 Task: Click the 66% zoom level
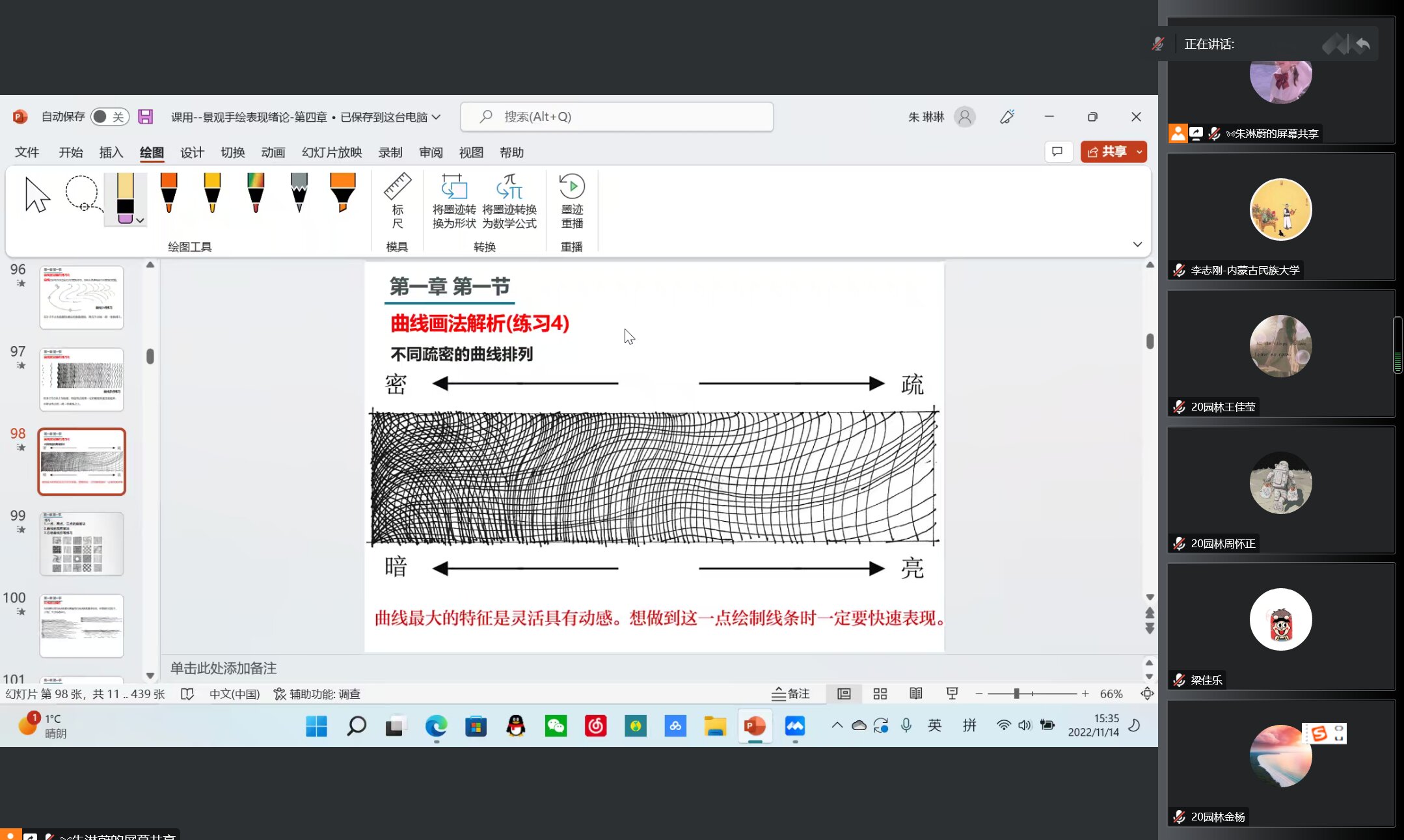click(x=1111, y=694)
